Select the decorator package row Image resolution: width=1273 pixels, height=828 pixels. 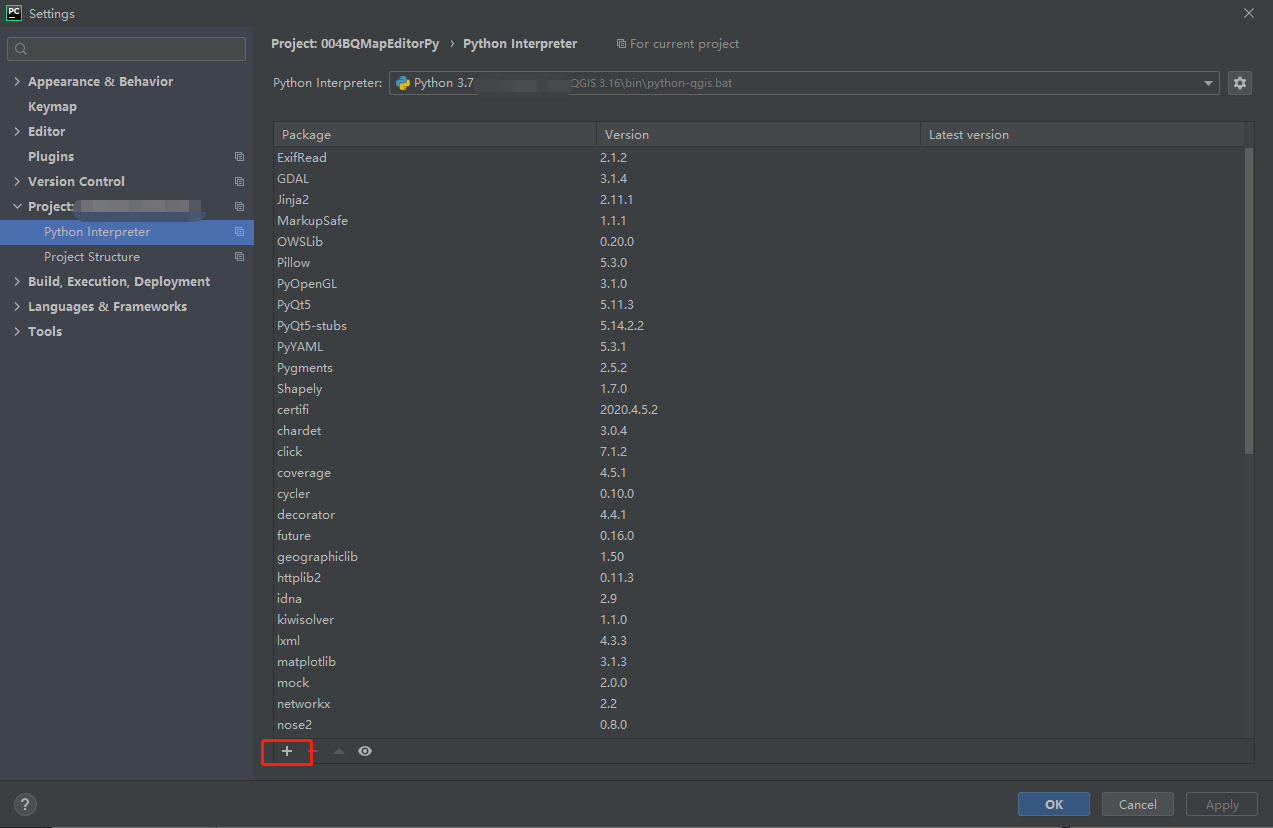coord(760,515)
